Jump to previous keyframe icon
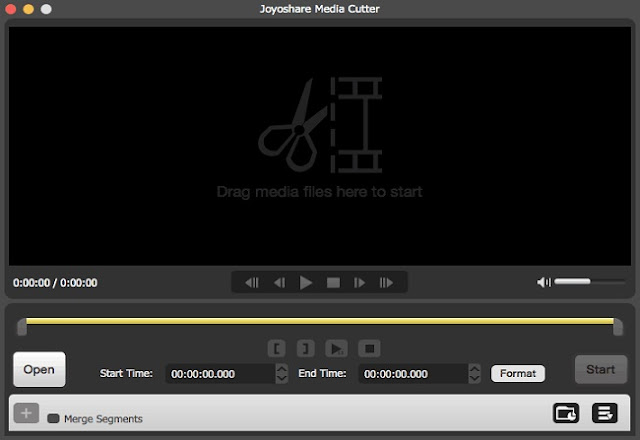Viewport: 640px width, 440px height. (x=252, y=282)
